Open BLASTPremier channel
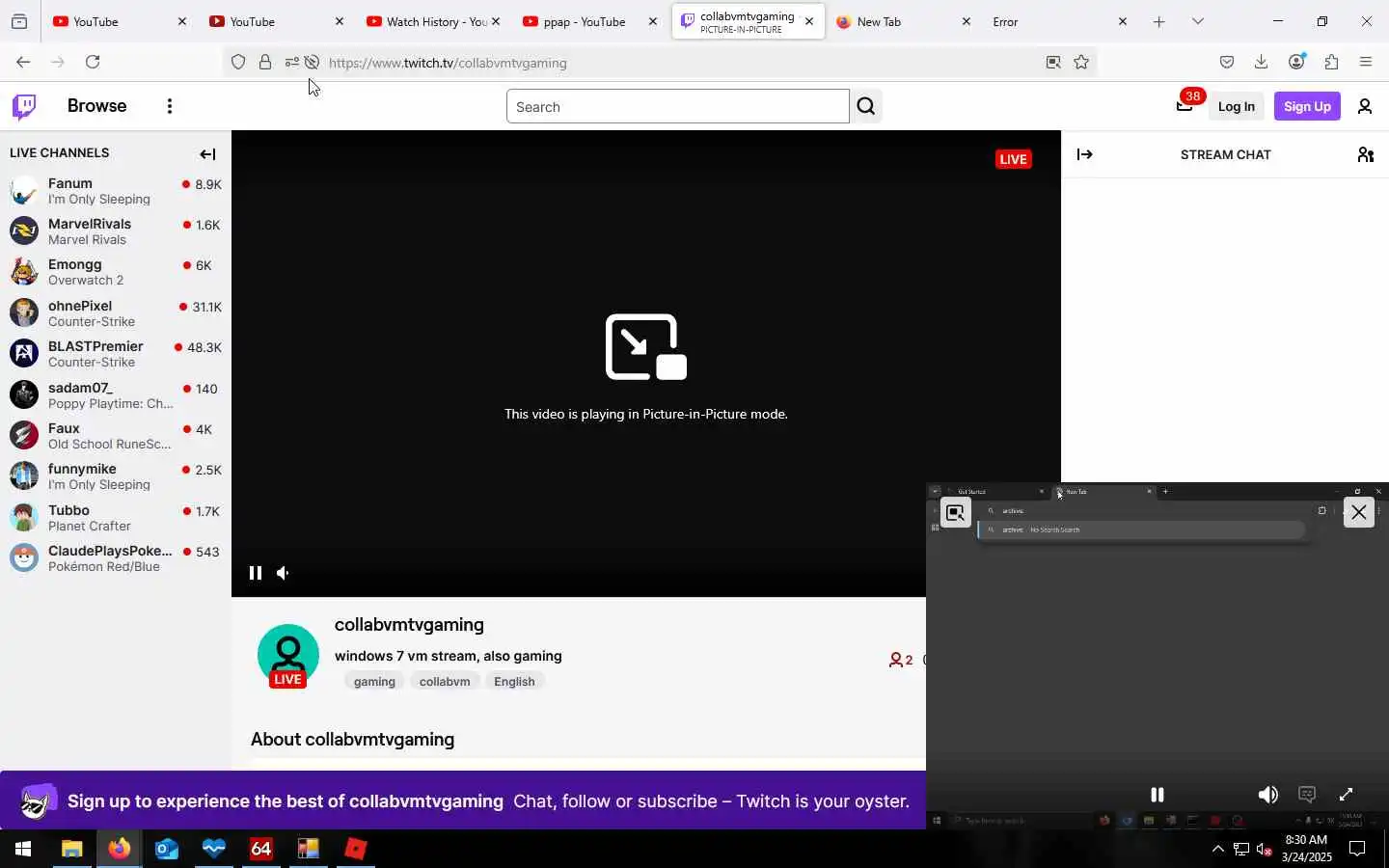This screenshot has height=868, width=1389. [x=116, y=354]
